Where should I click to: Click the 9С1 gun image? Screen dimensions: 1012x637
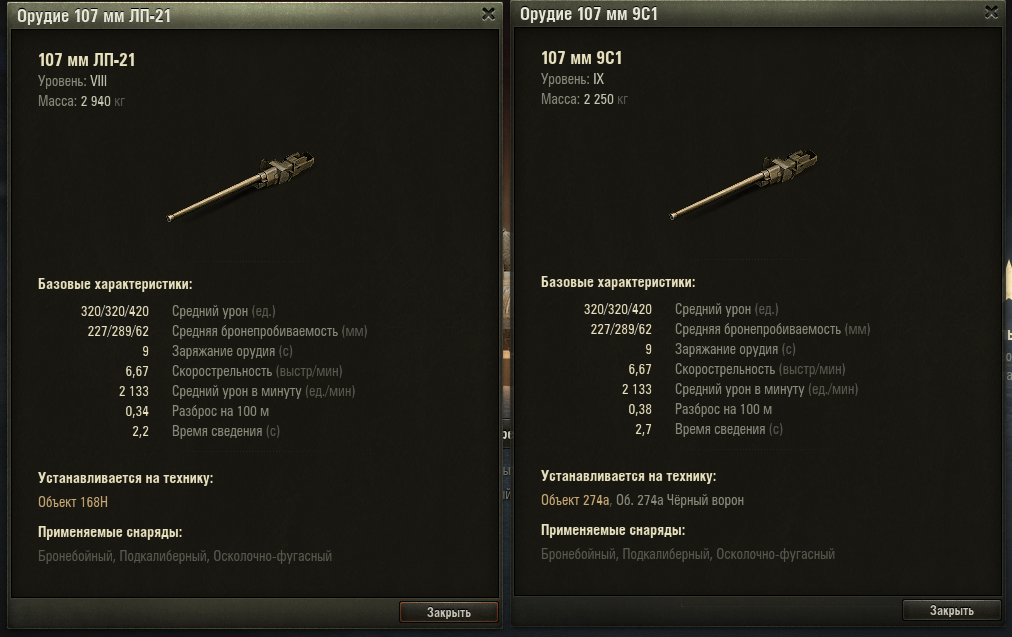(x=744, y=185)
